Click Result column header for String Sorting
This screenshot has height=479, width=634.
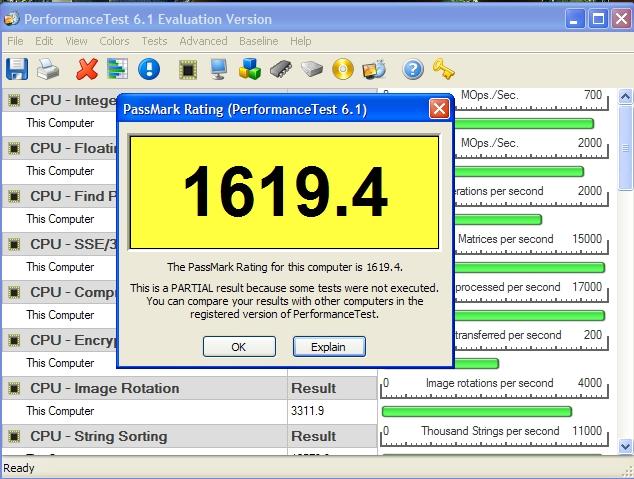click(313, 436)
